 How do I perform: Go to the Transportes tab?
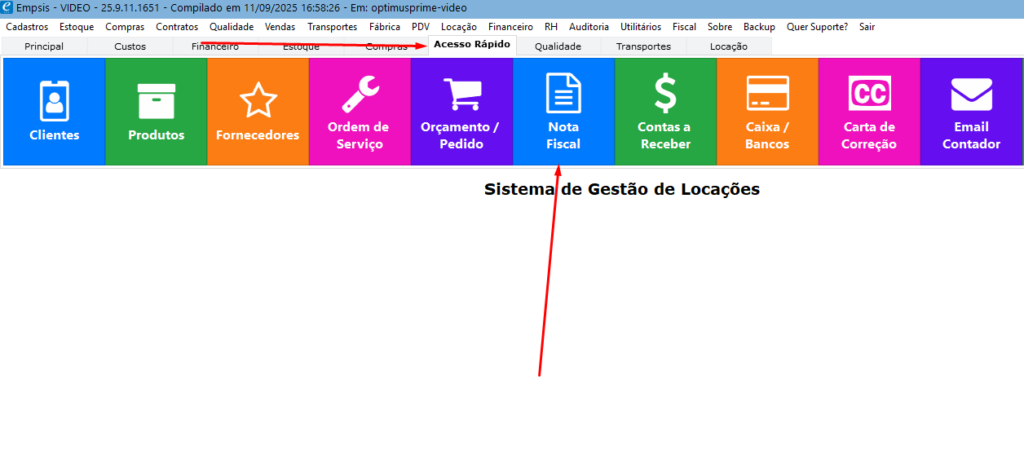643,46
